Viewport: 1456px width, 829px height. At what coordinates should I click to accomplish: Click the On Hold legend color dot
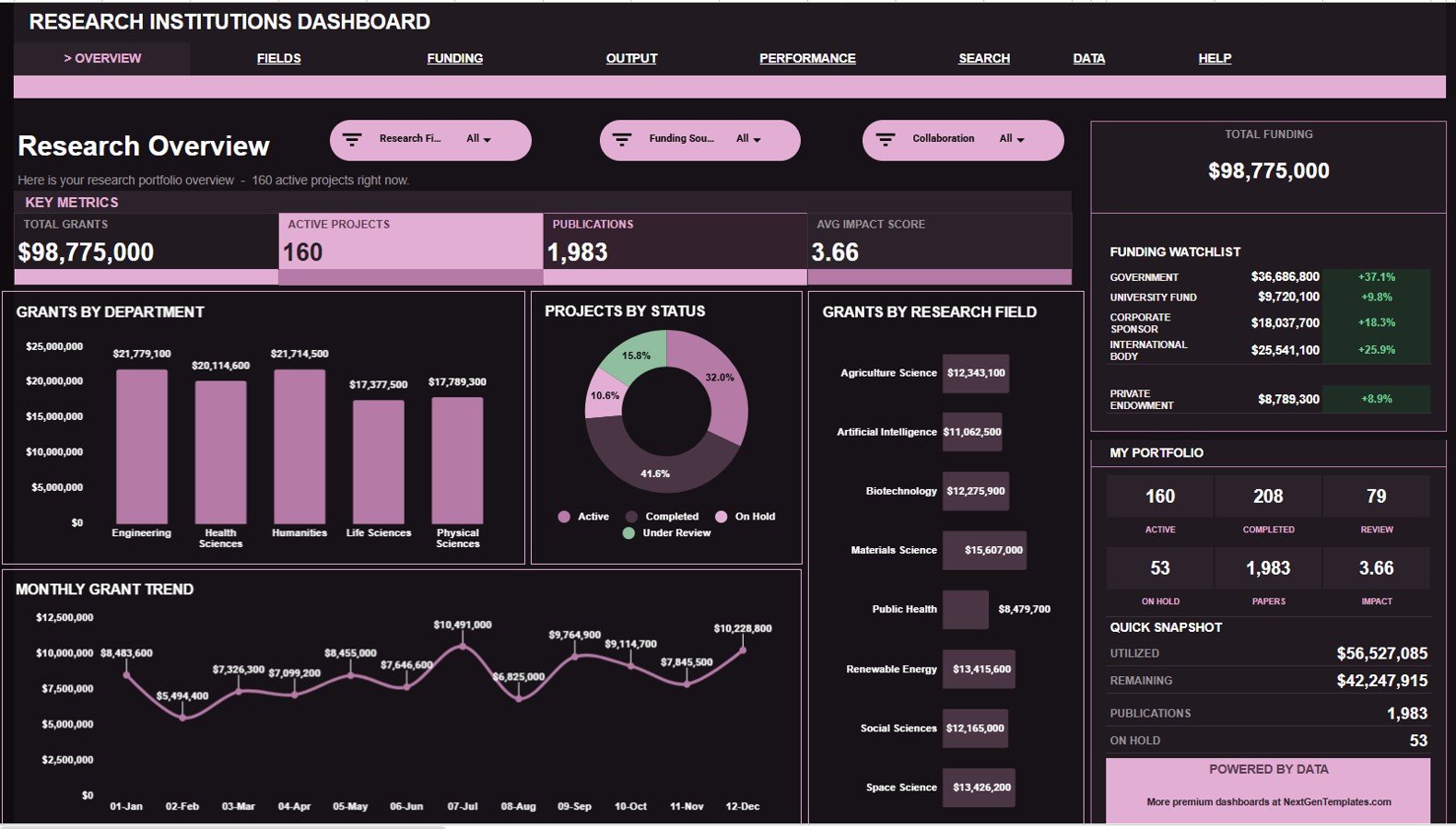(721, 517)
